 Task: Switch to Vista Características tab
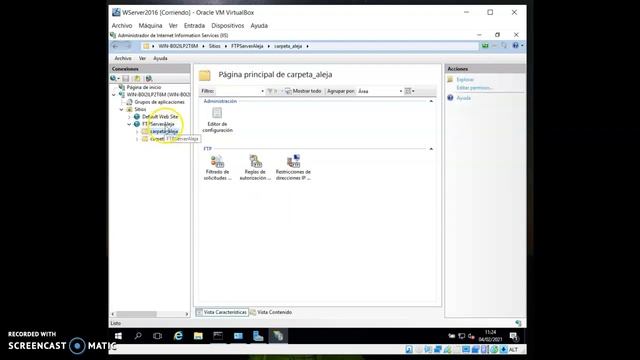(x=222, y=312)
